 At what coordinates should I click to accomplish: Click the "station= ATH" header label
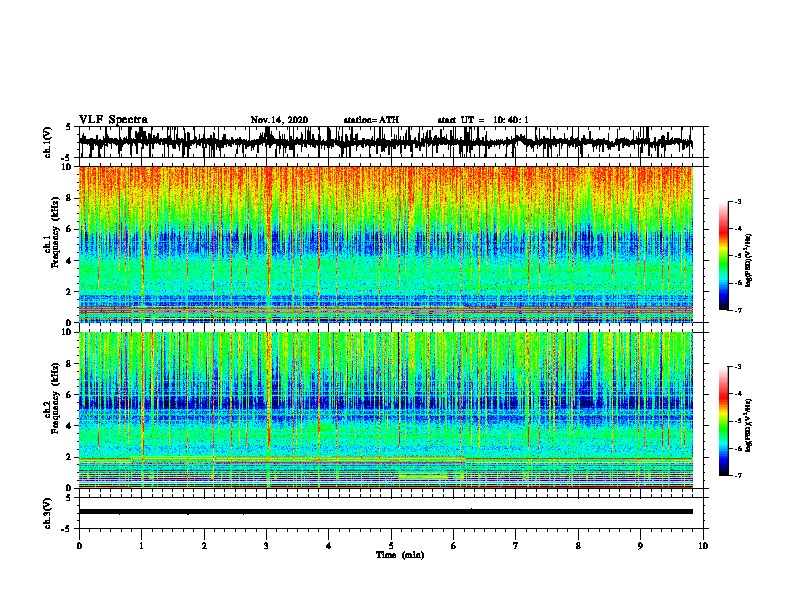pyautogui.click(x=371, y=120)
